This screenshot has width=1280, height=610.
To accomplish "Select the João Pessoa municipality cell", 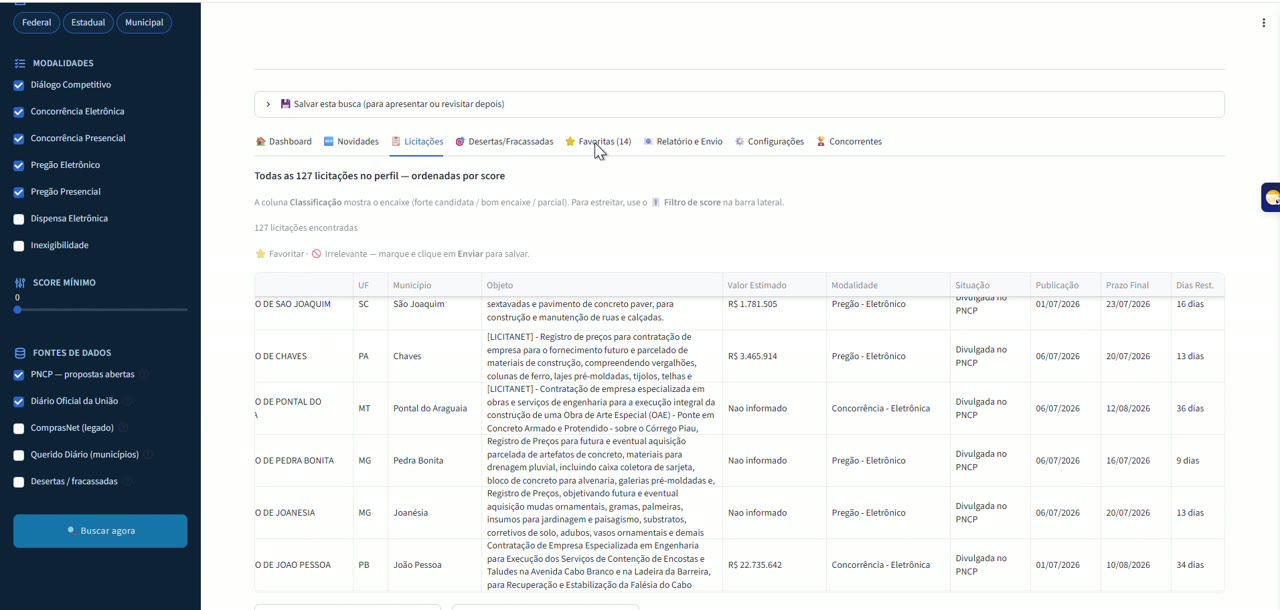I will tap(435, 565).
